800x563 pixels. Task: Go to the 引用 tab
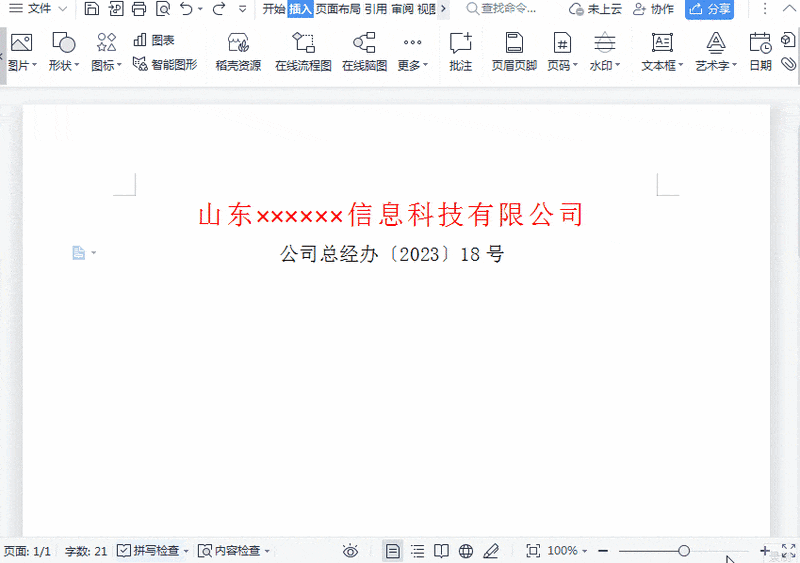[376, 9]
